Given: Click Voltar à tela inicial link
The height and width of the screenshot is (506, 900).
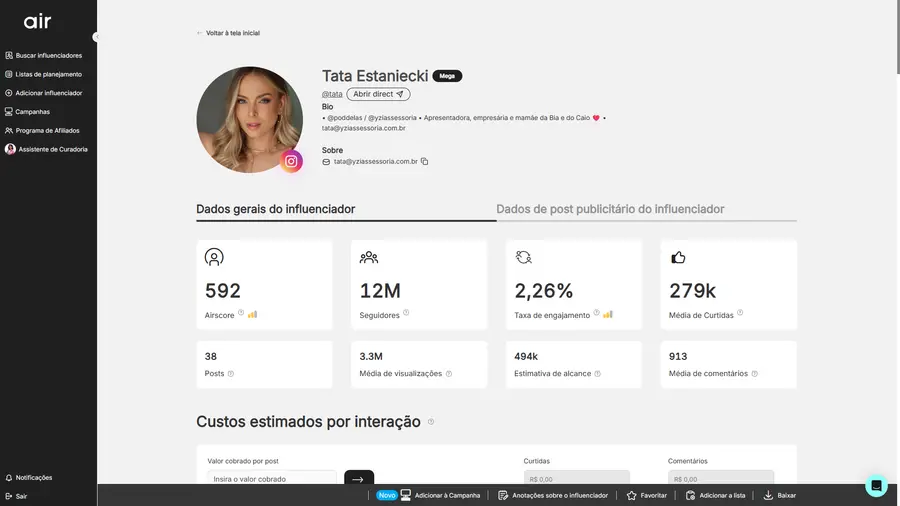Looking at the screenshot, I should coord(228,33).
